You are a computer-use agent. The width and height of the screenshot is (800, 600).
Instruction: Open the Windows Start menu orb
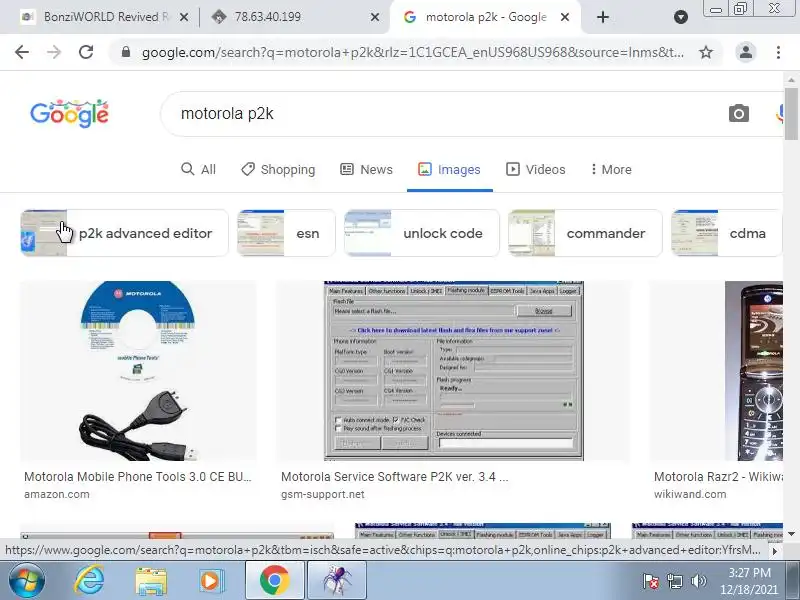coord(27,581)
